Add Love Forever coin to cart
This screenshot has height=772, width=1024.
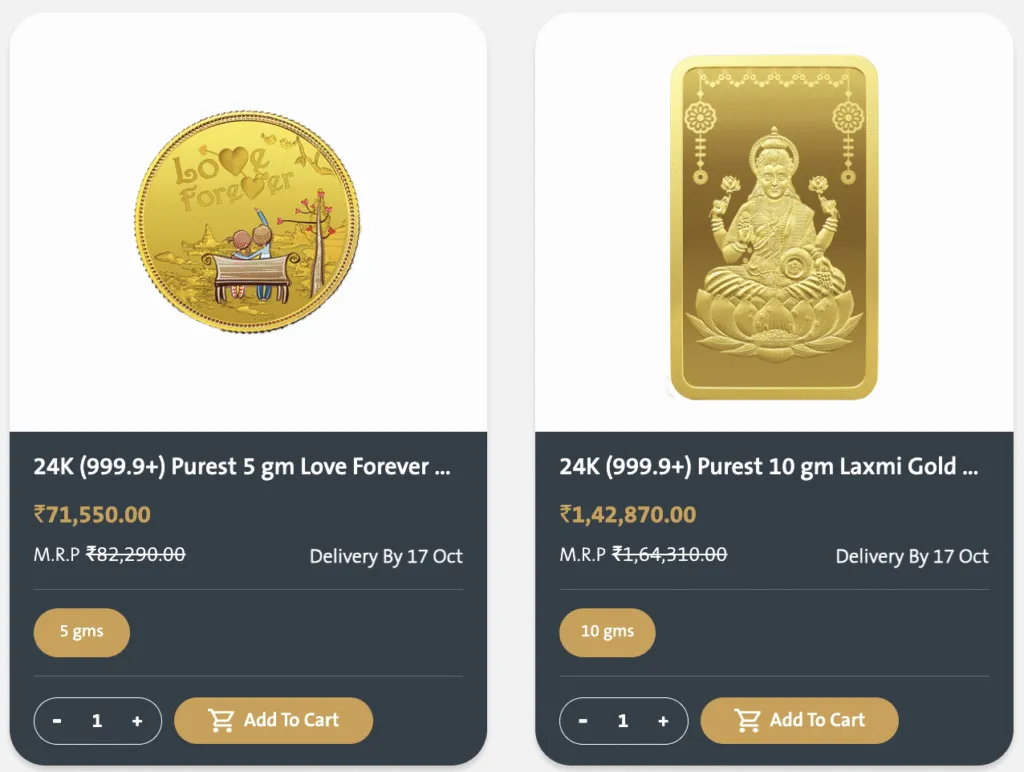point(274,720)
